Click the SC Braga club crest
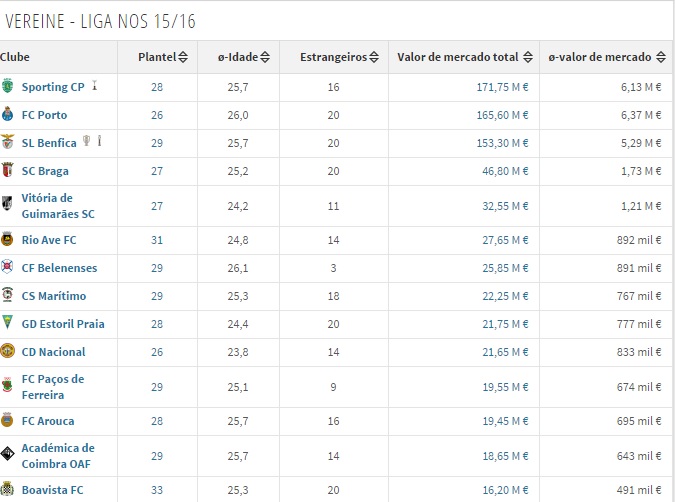The width and height of the screenshot is (675, 502). pos(7,170)
